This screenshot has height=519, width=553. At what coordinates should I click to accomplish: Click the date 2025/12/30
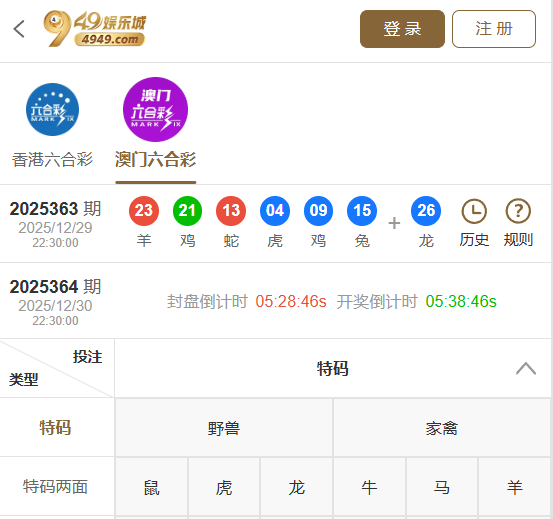[55, 306]
